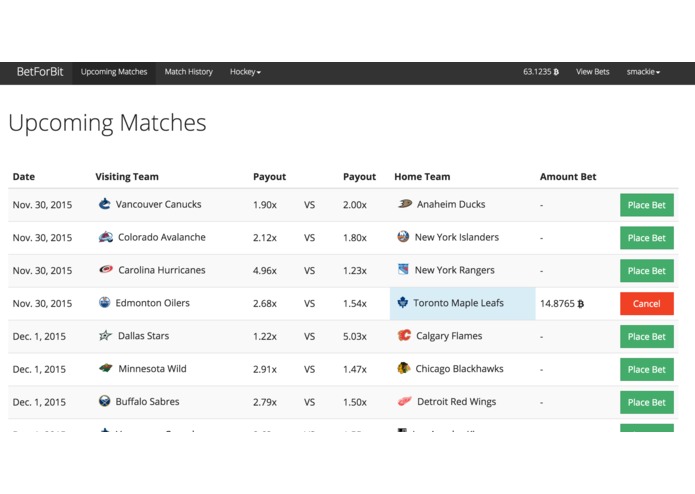Image resolution: width=695 pixels, height=494 pixels.
Task: Click the Minnesota Wild team logo
Action: tap(106, 368)
